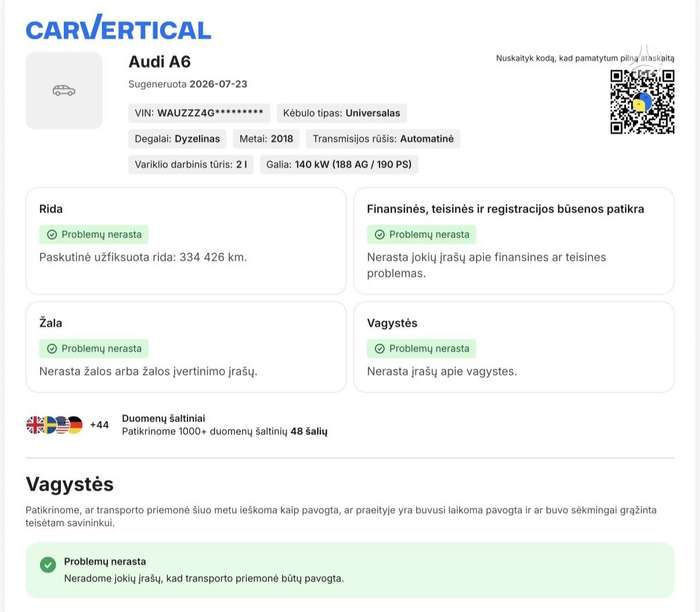
Task: Click the solid green checkmark in bottom banner
Action: [48, 565]
